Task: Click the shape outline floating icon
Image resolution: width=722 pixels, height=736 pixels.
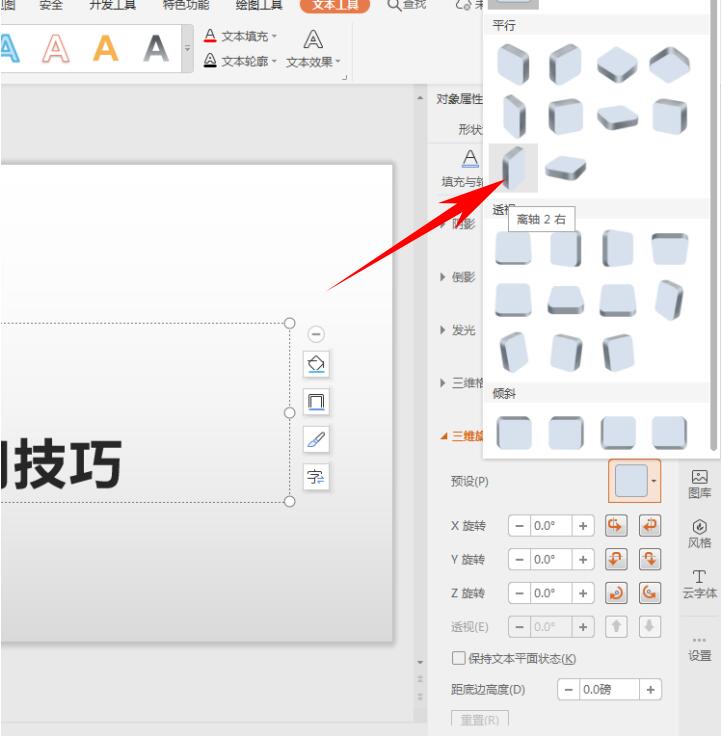Action: tap(316, 402)
